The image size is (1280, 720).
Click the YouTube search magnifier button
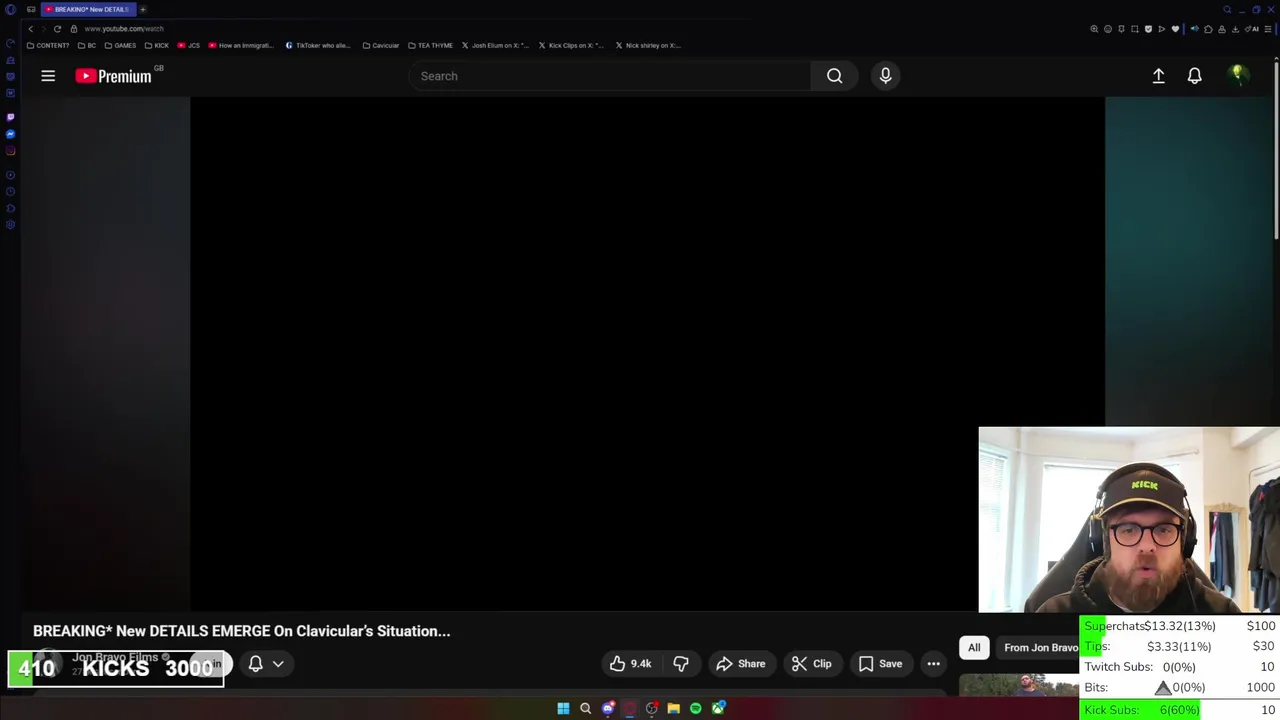coord(834,76)
